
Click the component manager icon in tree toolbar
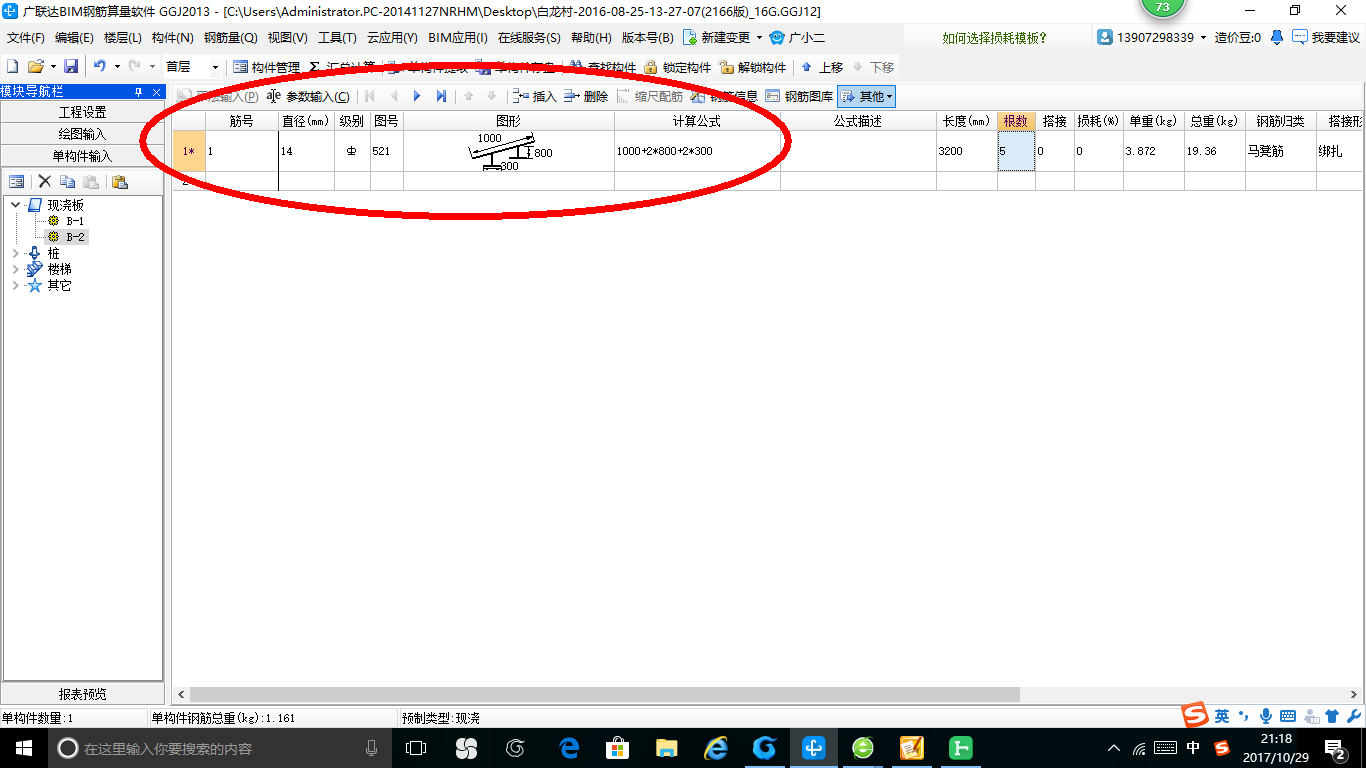click(x=17, y=182)
